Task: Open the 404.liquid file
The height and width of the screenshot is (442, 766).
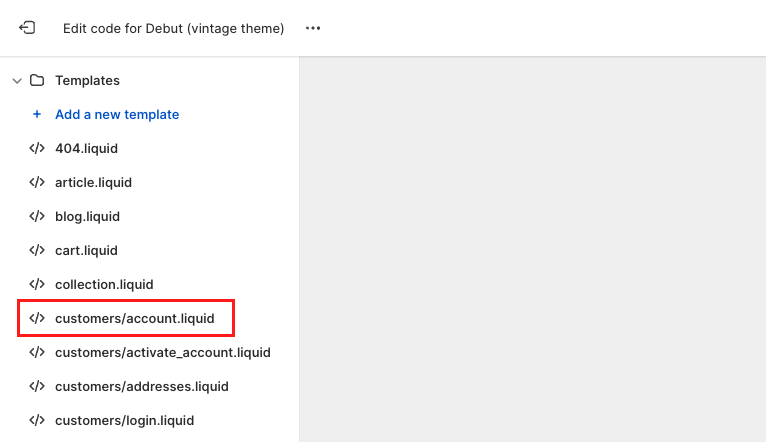Action: coord(86,148)
